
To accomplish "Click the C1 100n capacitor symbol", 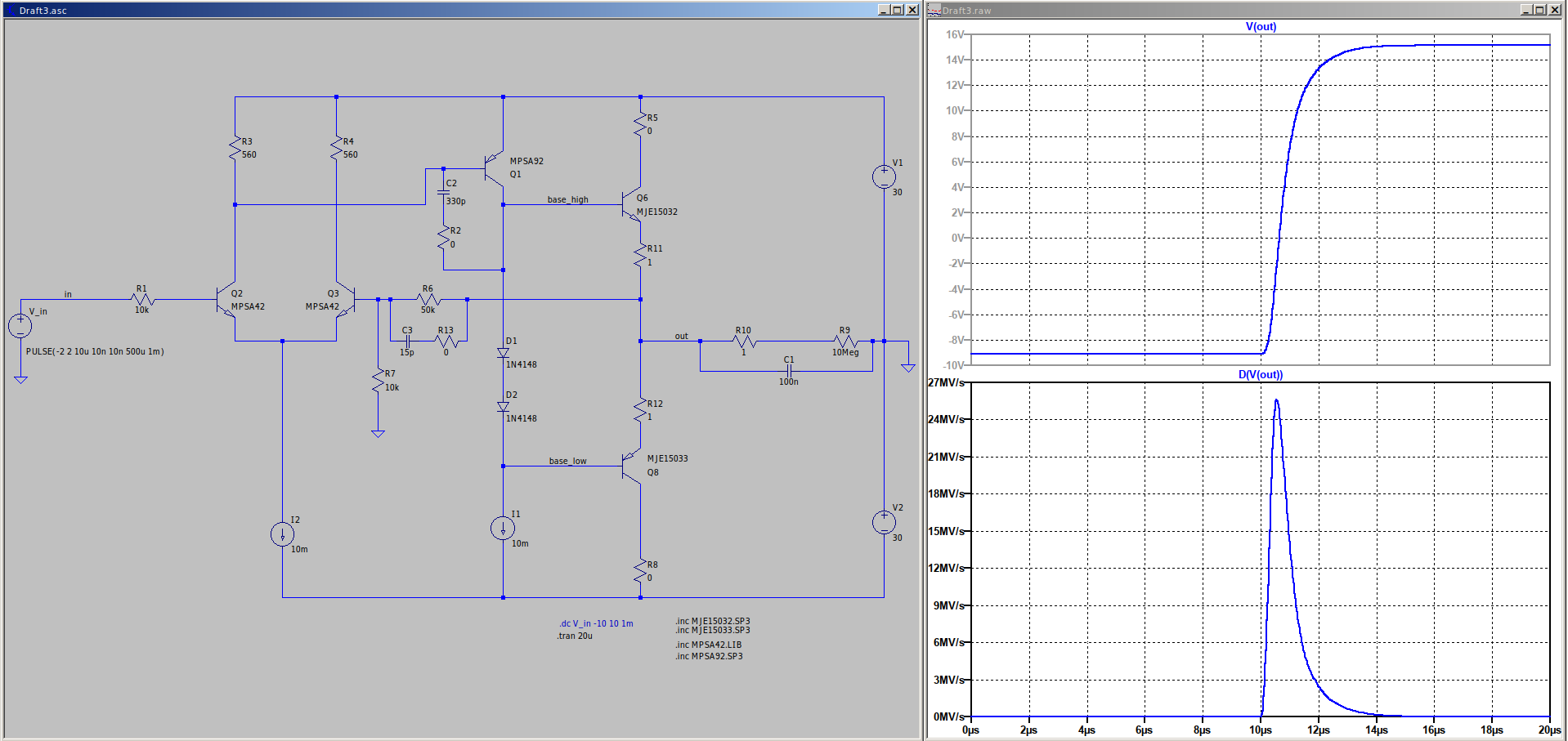I will tap(788, 371).
